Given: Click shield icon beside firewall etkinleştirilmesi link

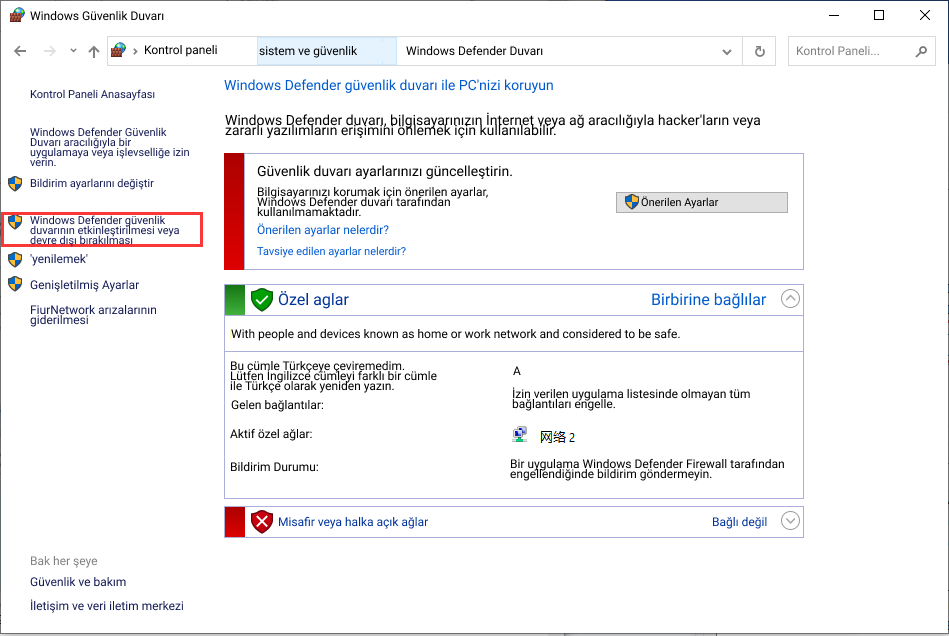Looking at the screenshot, I should click(x=15, y=221).
